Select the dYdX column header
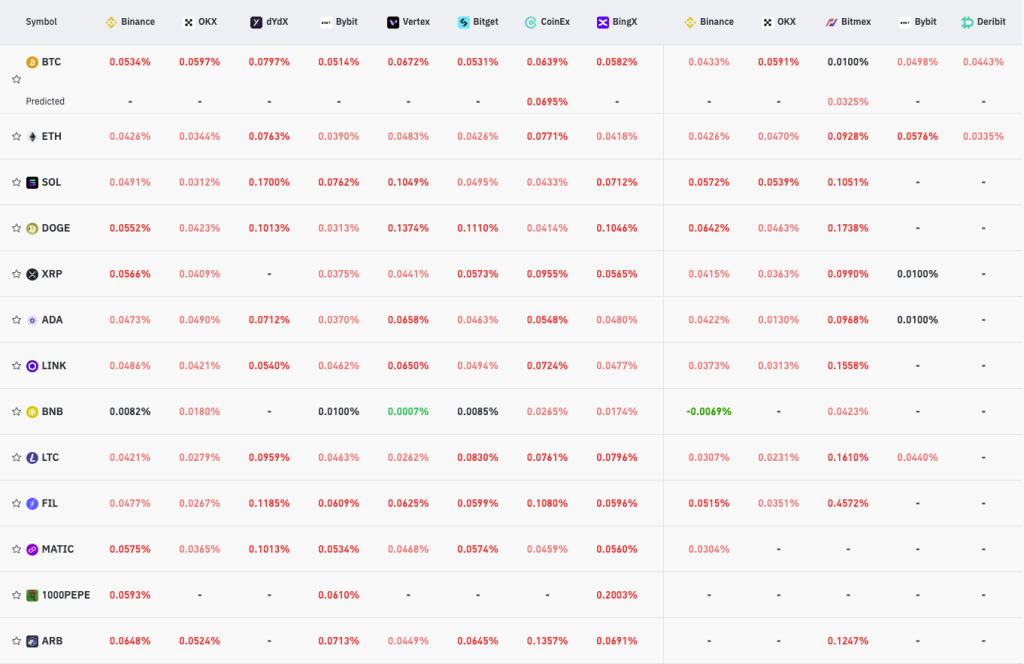The image size is (1024, 664). pyautogui.click(x=269, y=22)
